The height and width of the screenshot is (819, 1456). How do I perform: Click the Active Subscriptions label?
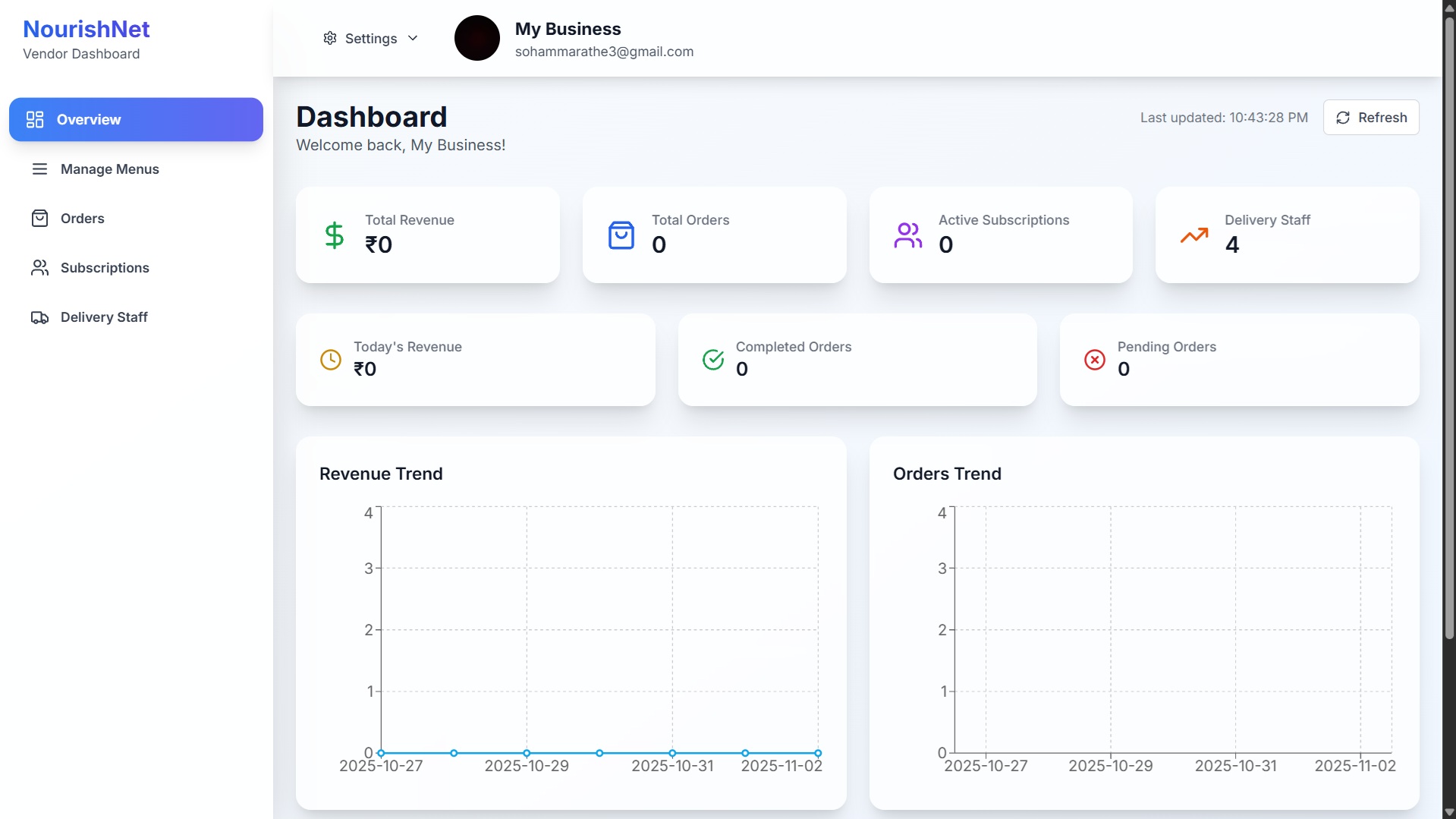tap(1004, 220)
